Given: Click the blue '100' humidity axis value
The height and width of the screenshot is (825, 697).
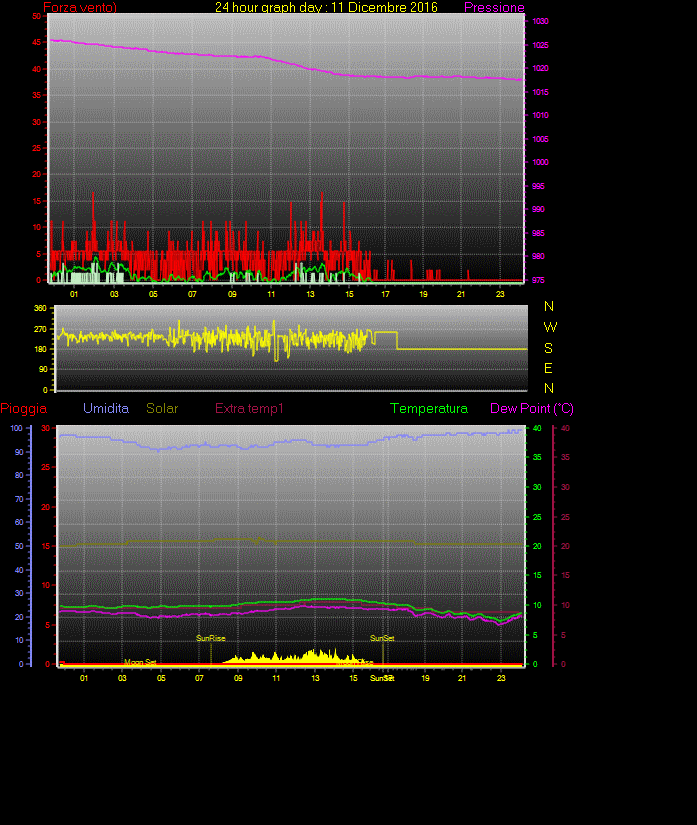Looking at the screenshot, I should click(16, 428).
